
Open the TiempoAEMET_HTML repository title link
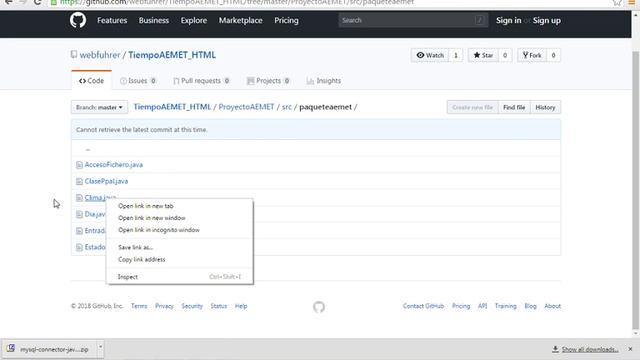tap(172, 55)
